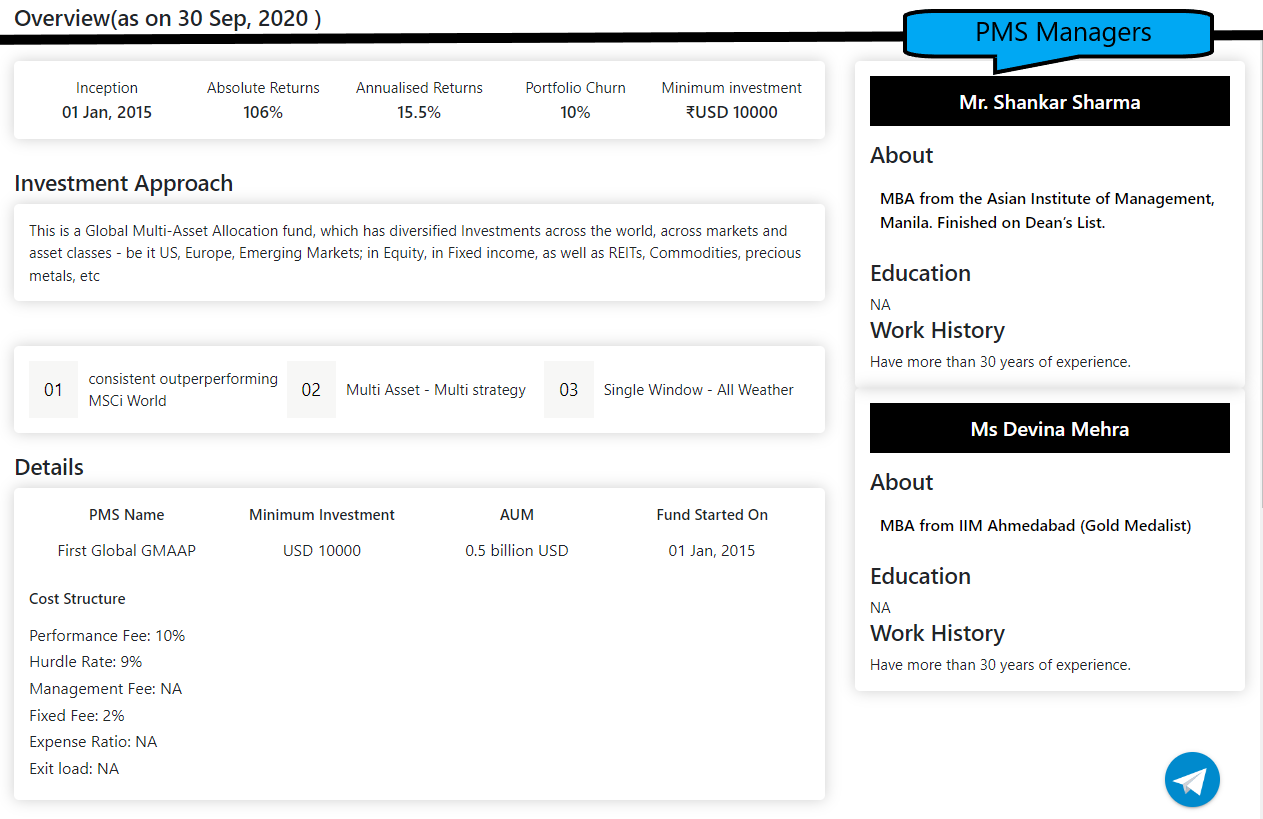Viewport: 1263px width, 819px height.
Task: Click the Investment Approach heading
Action: coord(124,183)
